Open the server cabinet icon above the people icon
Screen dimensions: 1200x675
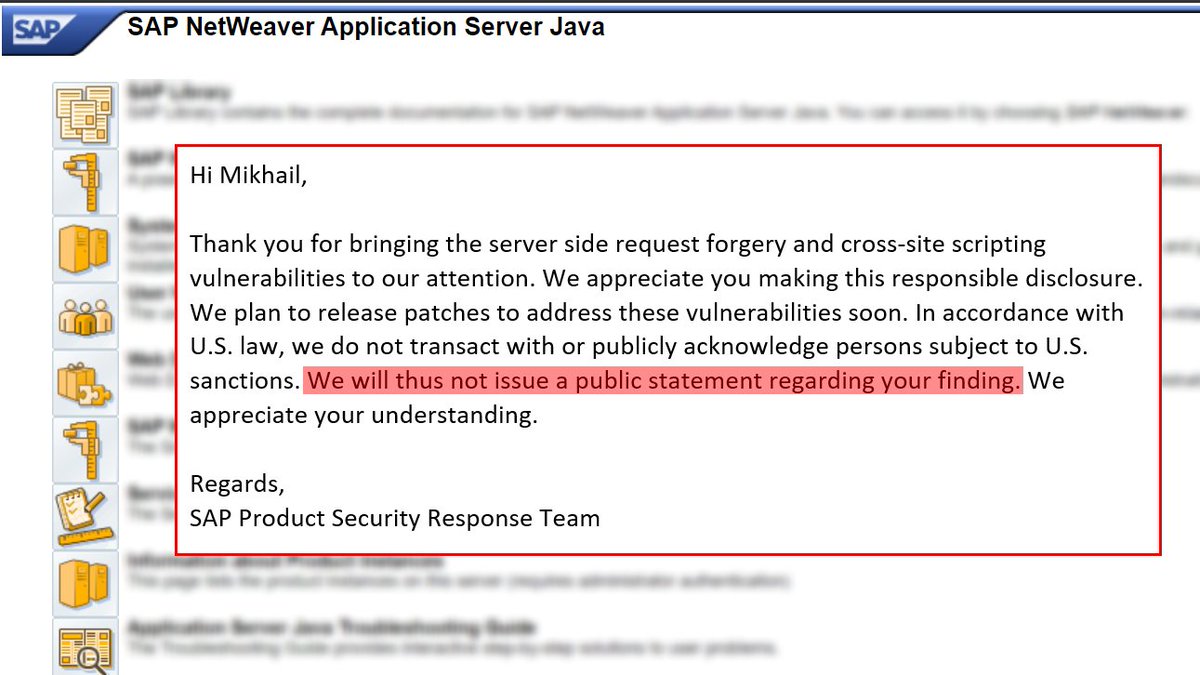pyautogui.click(x=85, y=247)
